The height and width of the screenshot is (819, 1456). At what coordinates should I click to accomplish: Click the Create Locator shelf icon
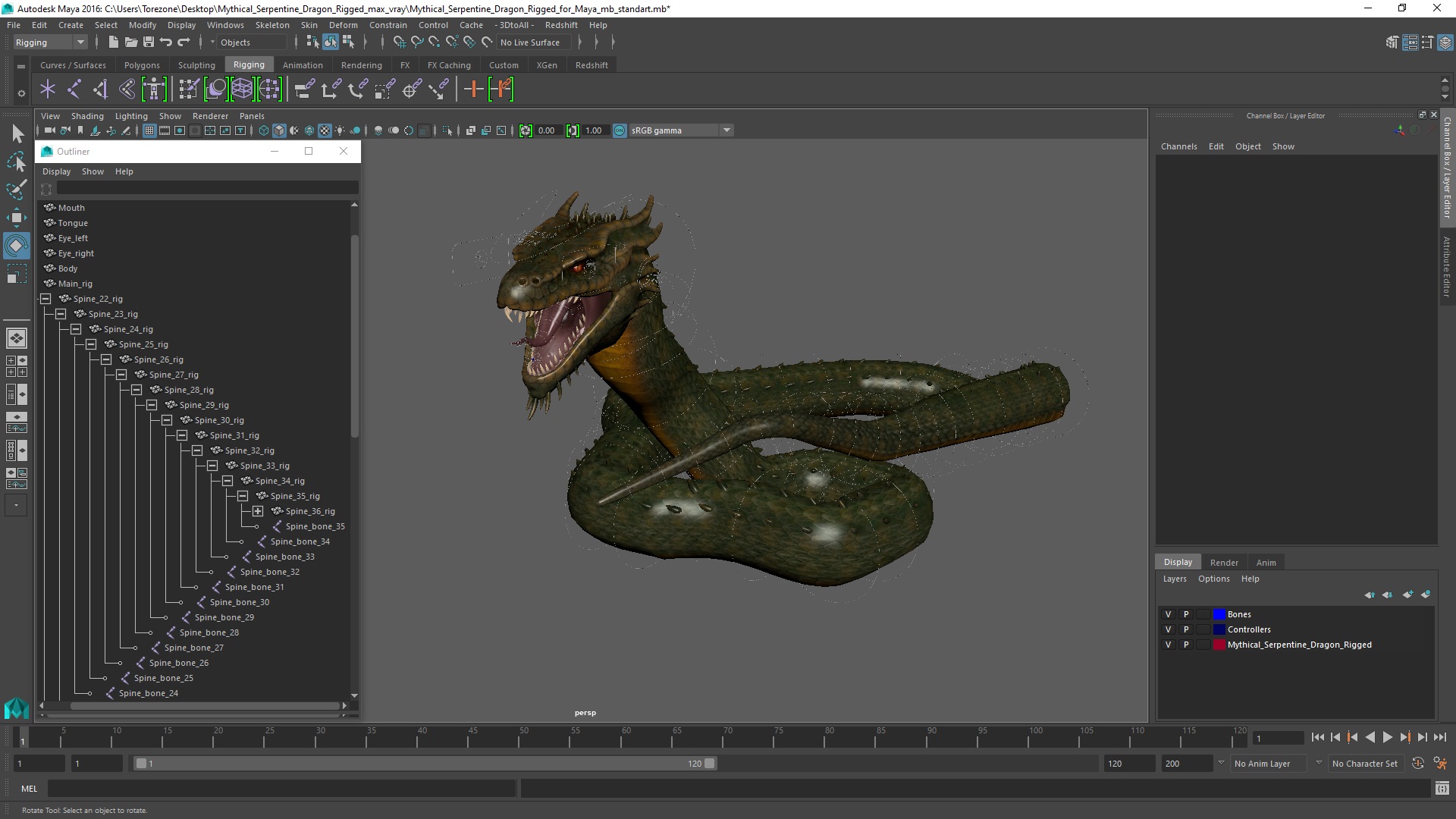tap(48, 89)
